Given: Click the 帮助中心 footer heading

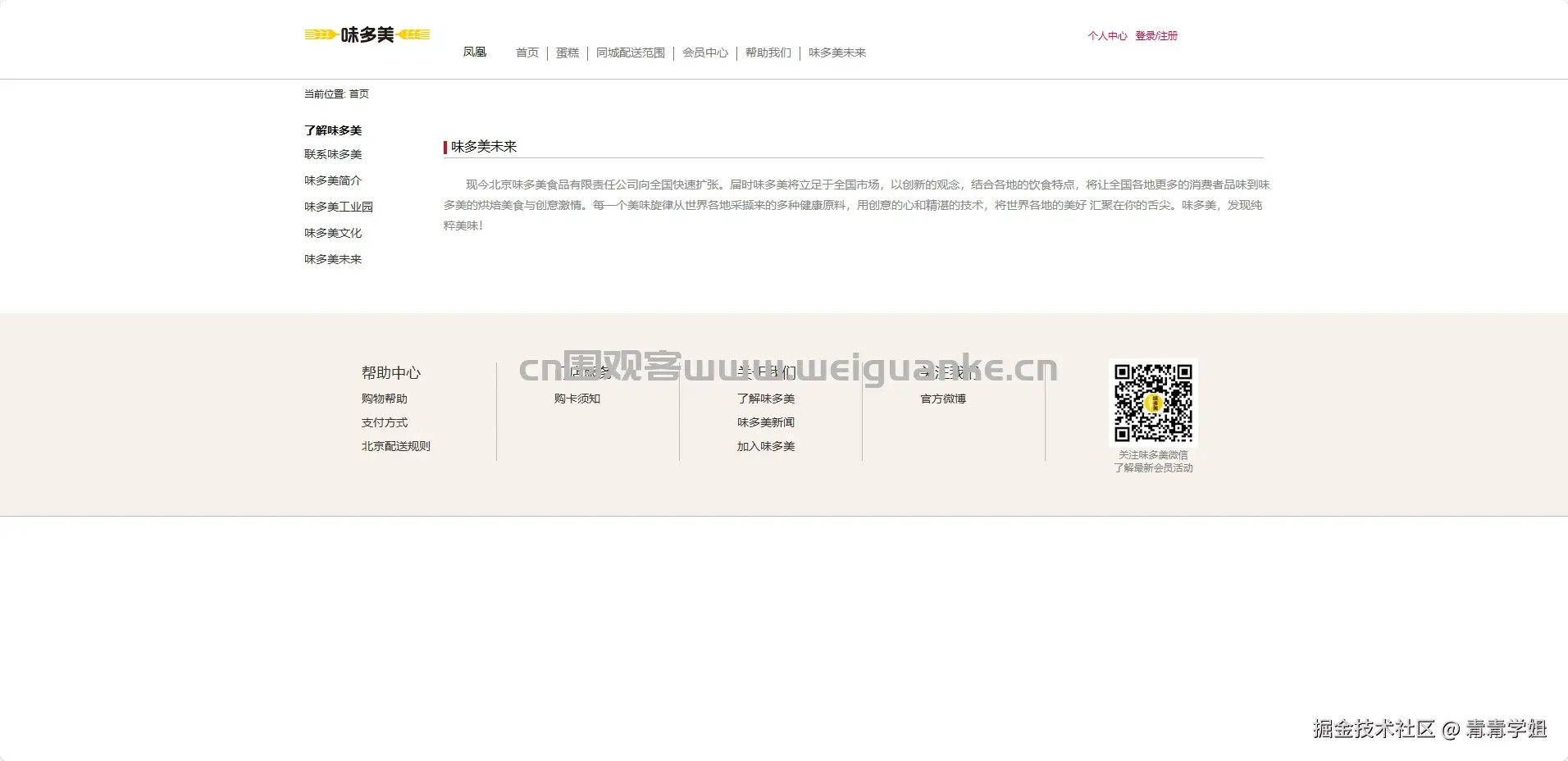Looking at the screenshot, I should 391,372.
